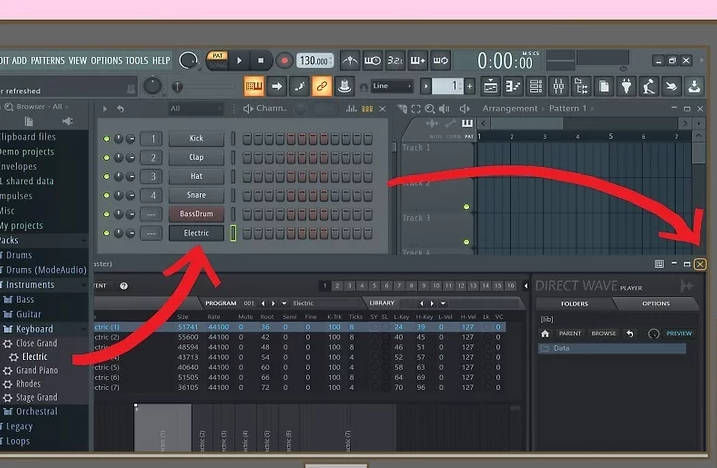This screenshot has height=468, width=717.
Task: Stop playback with the stop button
Action: pos(261,60)
